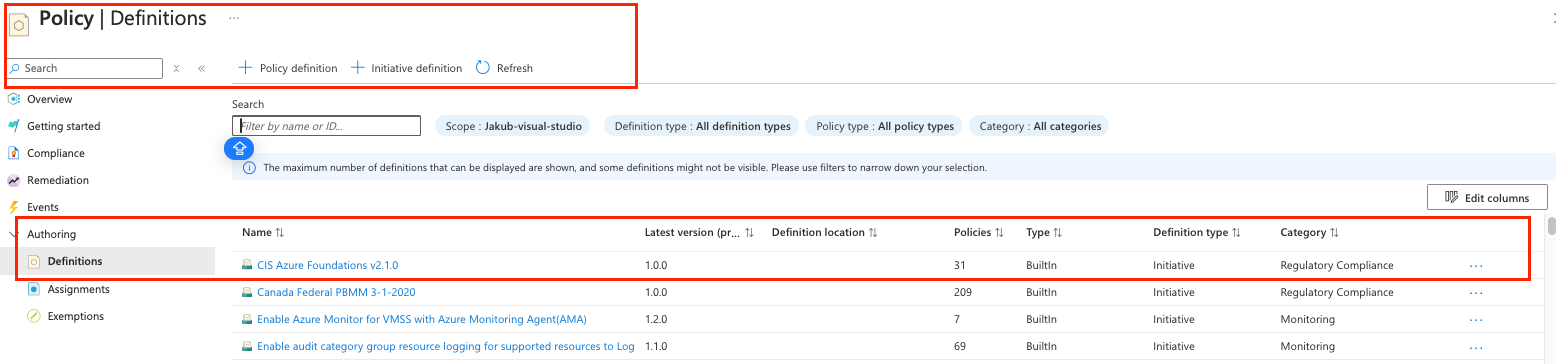Image resolution: width=1556 pixels, height=364 pixels.
Task: Open Remediation page in sidebar
Action: point(58,180)
